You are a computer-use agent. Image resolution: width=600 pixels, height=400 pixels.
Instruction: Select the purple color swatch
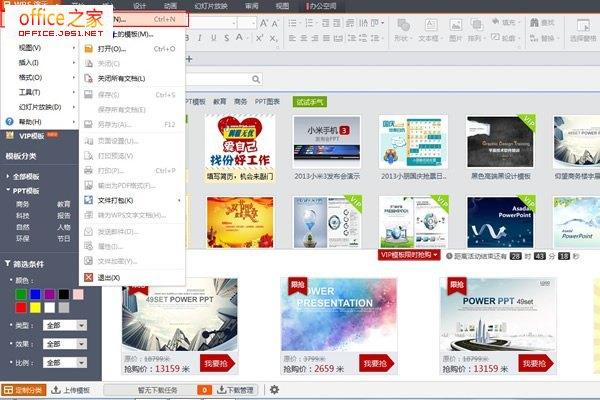click(x=49, y=294)
